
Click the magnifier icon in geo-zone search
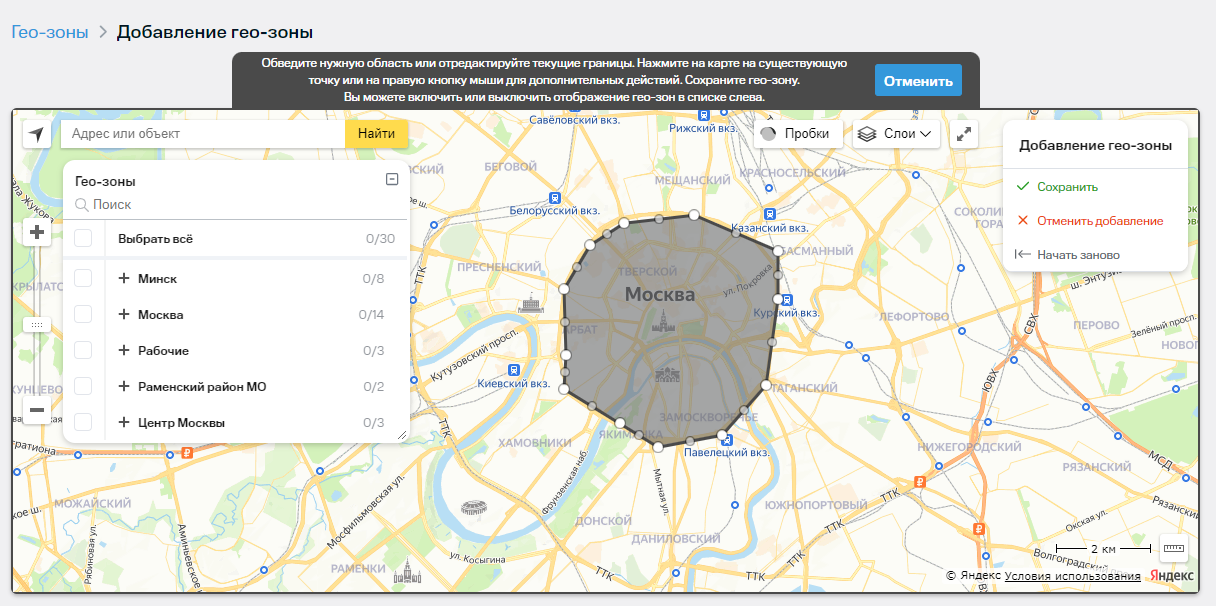[x=82, y=204]
